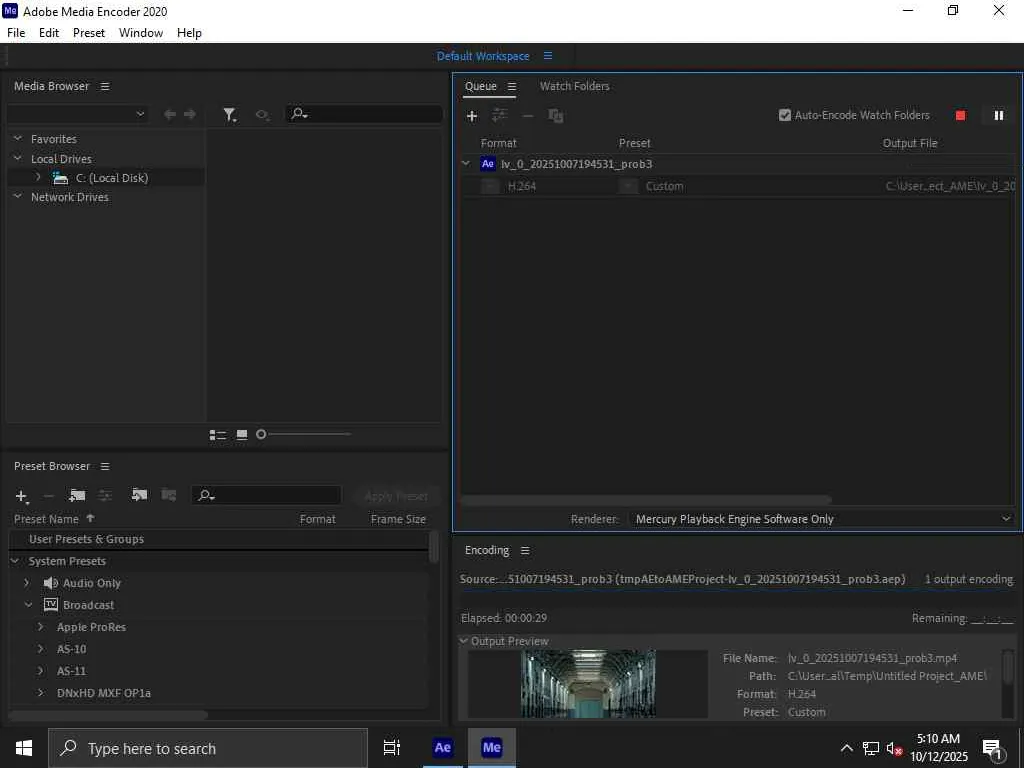Open the Custom preset dropdown arrow
The image size is (1024, 768).
tap(628, 187)
